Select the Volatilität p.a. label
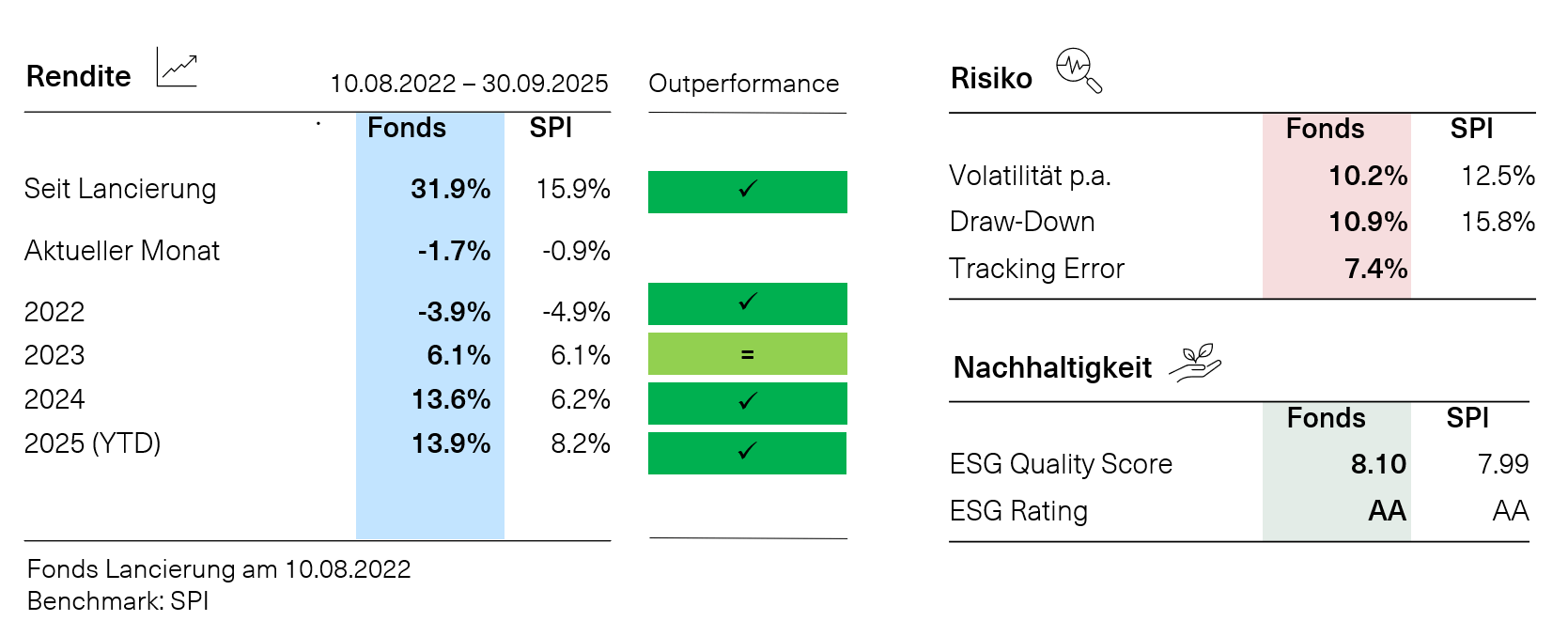 click(x=1030, y=176)
